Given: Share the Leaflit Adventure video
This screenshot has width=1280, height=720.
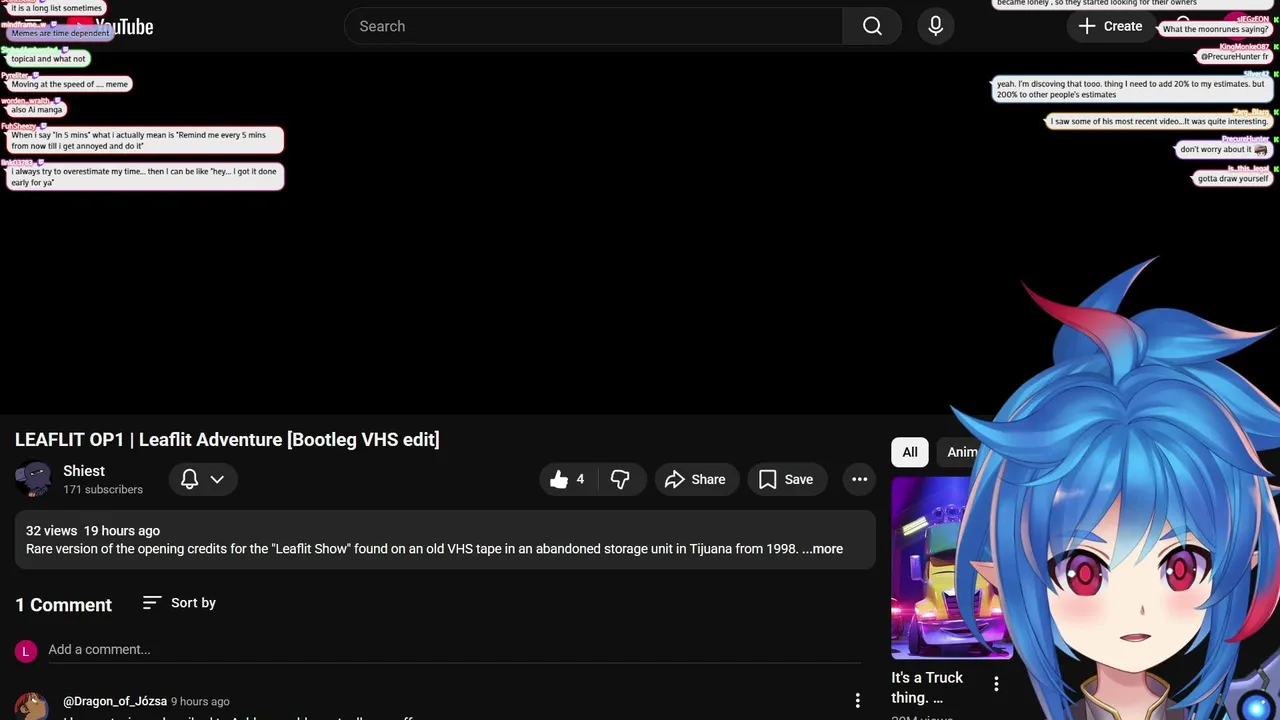Looking at the screenshot, I should coord(696,479).
